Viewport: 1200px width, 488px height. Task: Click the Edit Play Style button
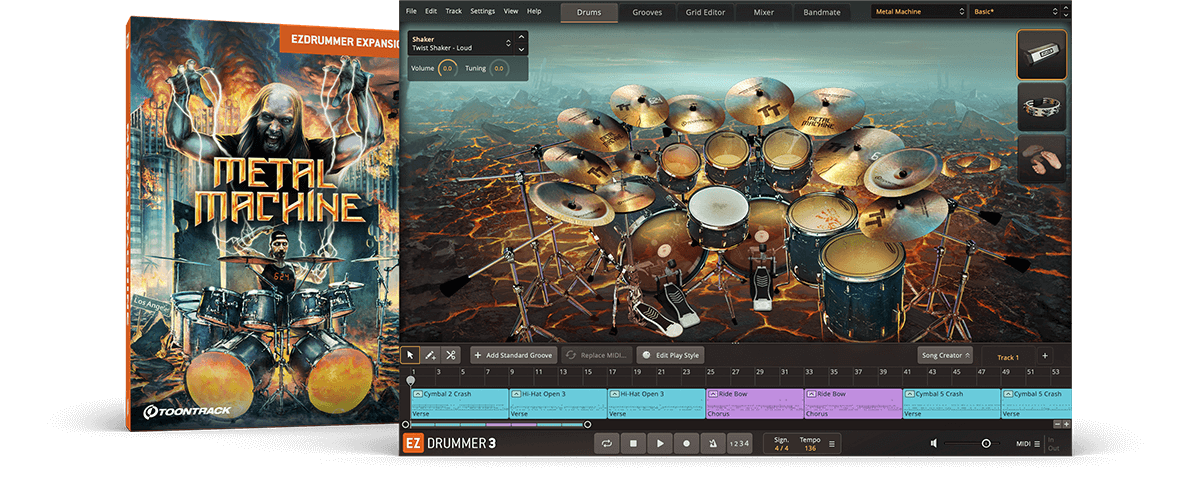click(x=671, y=355)
